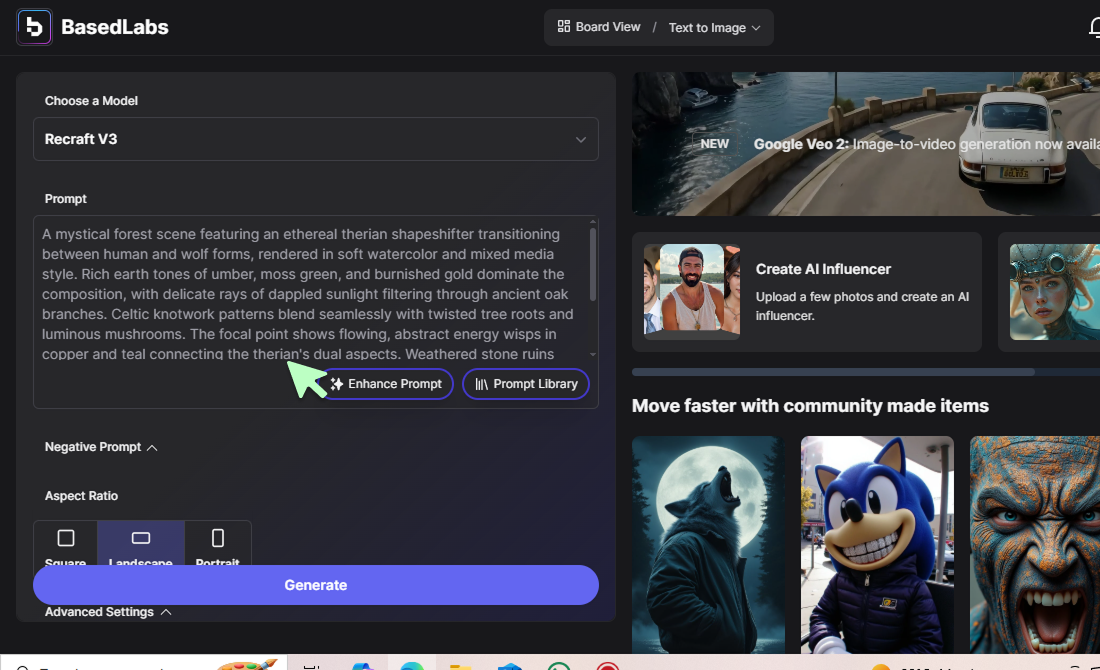Click the sparkle icon on Enhance Prompt
Screen dimensions: 1100x670
[337, 384]
